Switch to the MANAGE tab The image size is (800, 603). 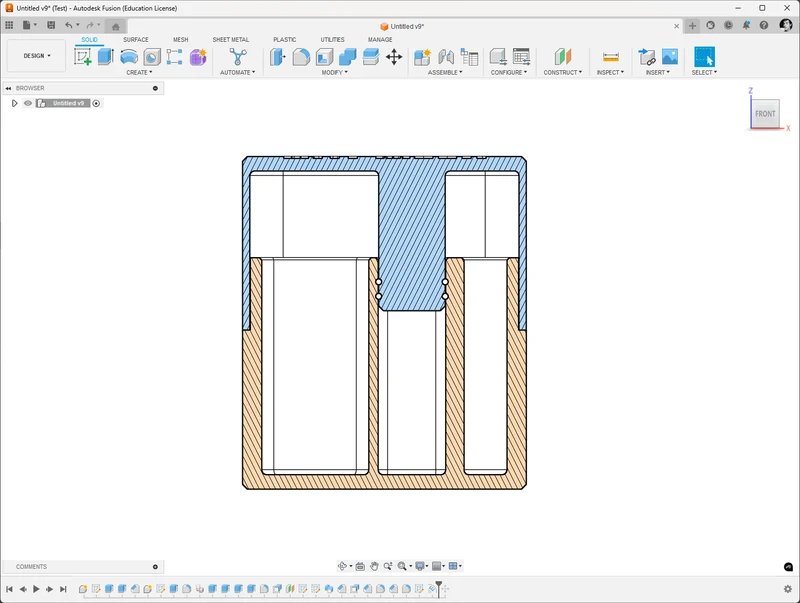pos(380,40)
